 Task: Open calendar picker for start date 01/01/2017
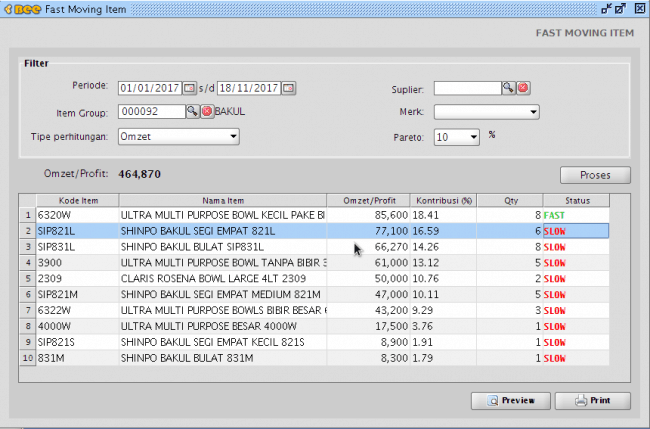(189, 88)
